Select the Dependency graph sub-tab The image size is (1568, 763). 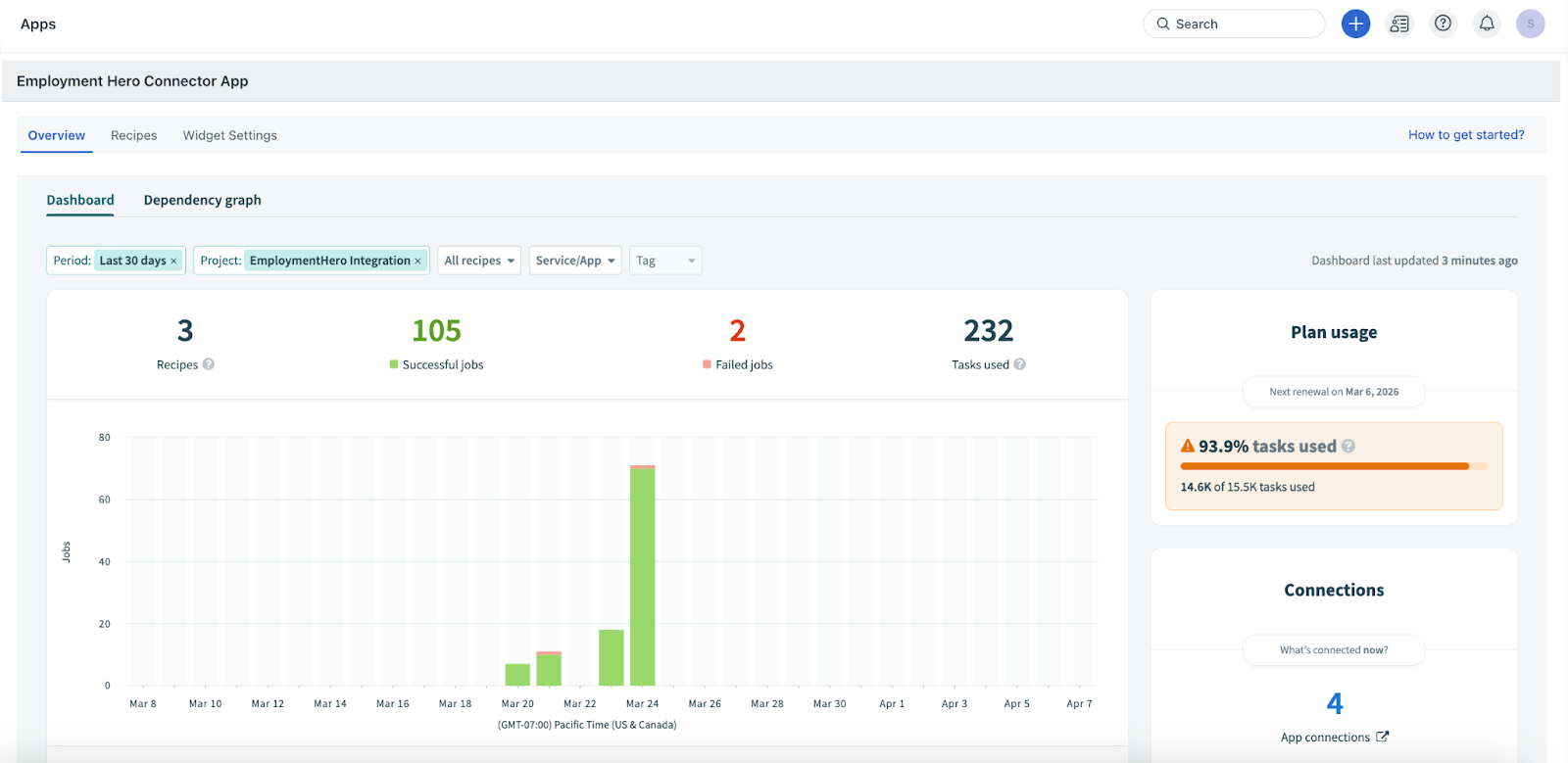203,200
